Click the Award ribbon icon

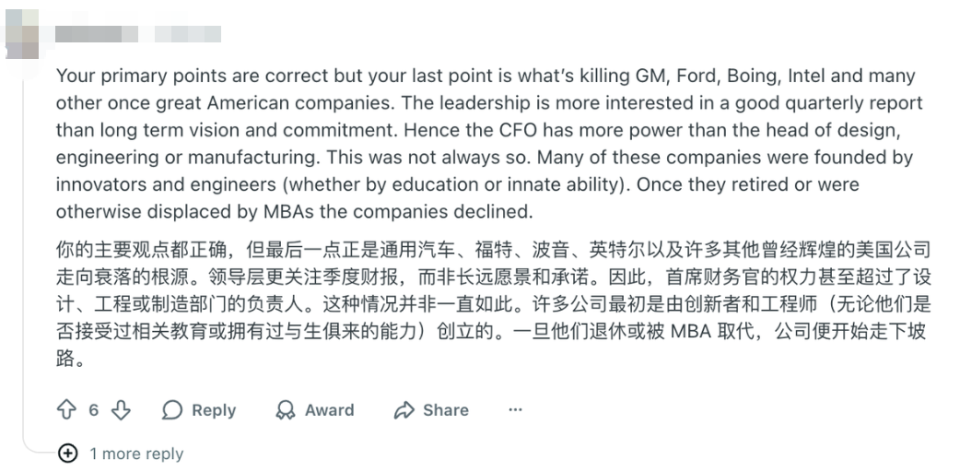coord(286,410)
